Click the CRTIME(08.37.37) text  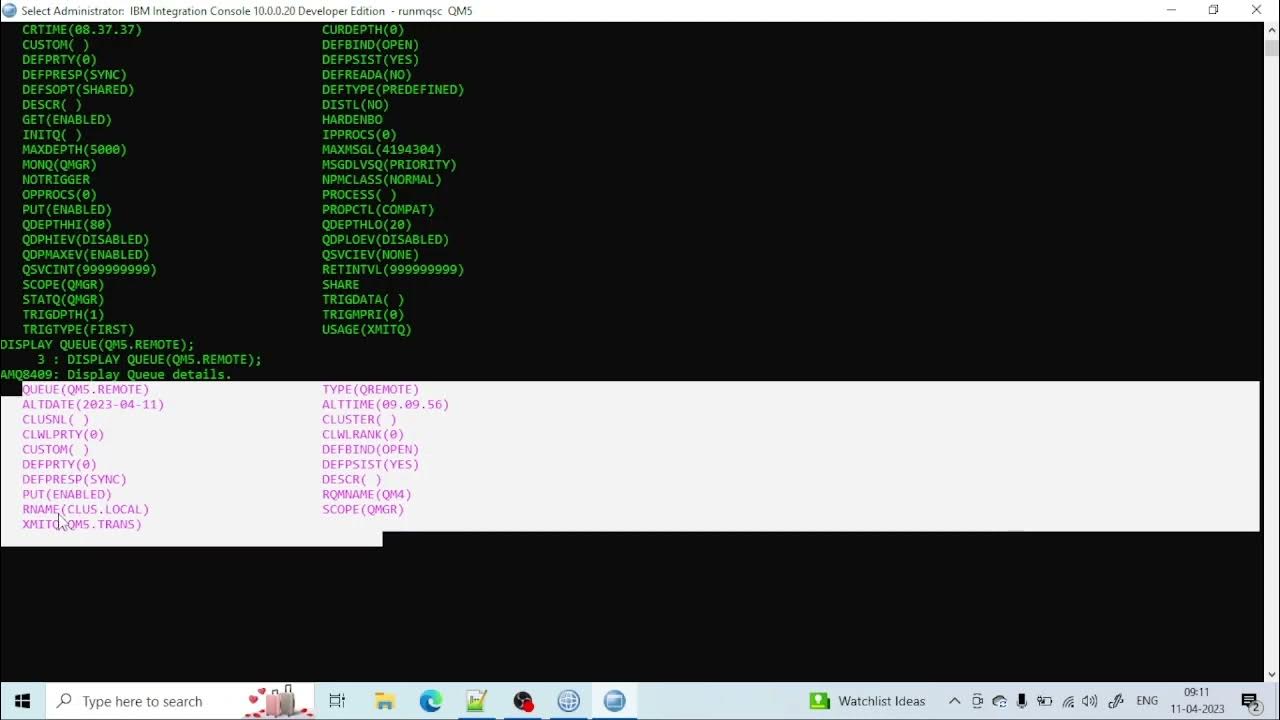(82, 29)
